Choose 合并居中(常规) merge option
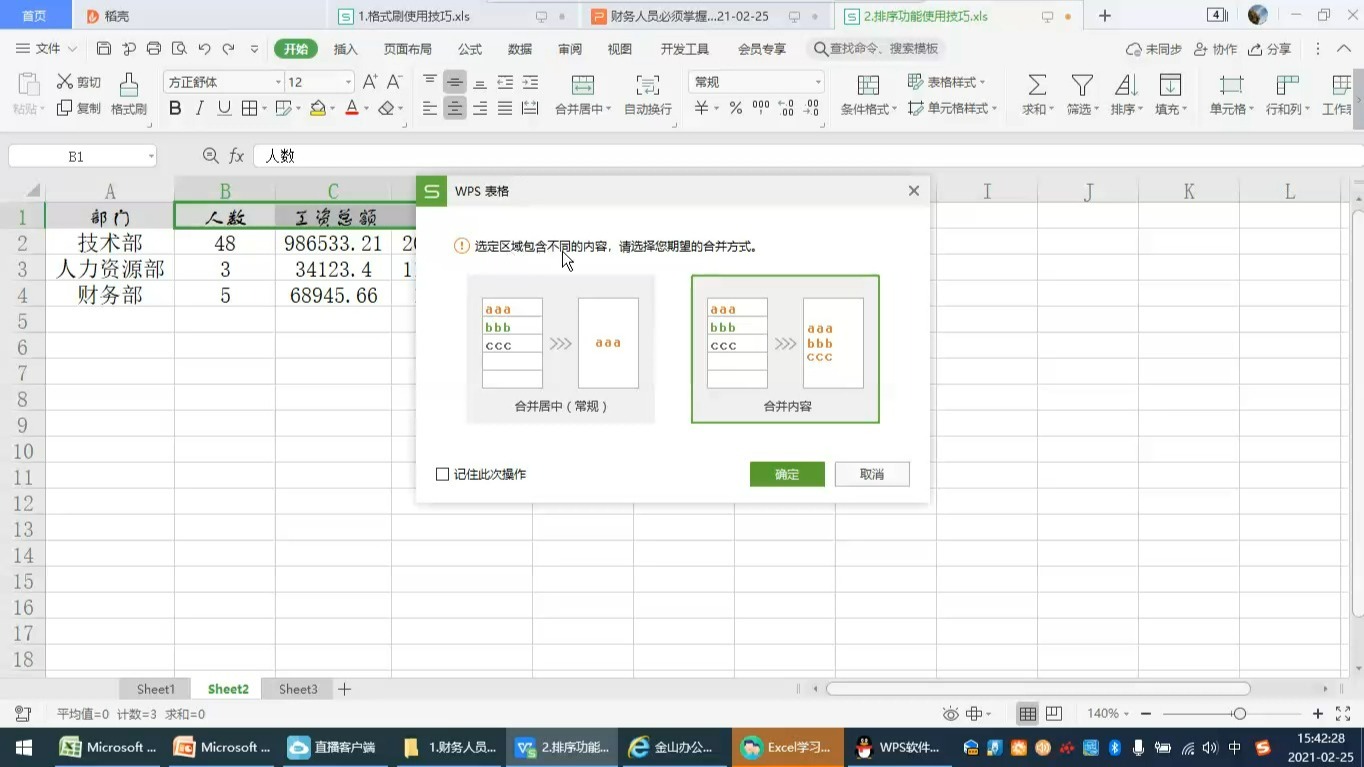The height and width of the screenshot is (767, 1364). click(561, 349)
